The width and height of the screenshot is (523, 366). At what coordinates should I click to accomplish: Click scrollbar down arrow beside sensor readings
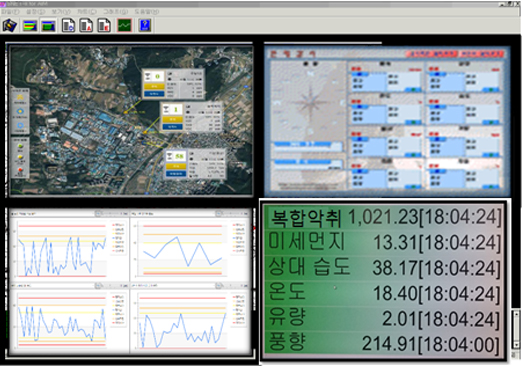pyautogui.click(x=516, y=345)
